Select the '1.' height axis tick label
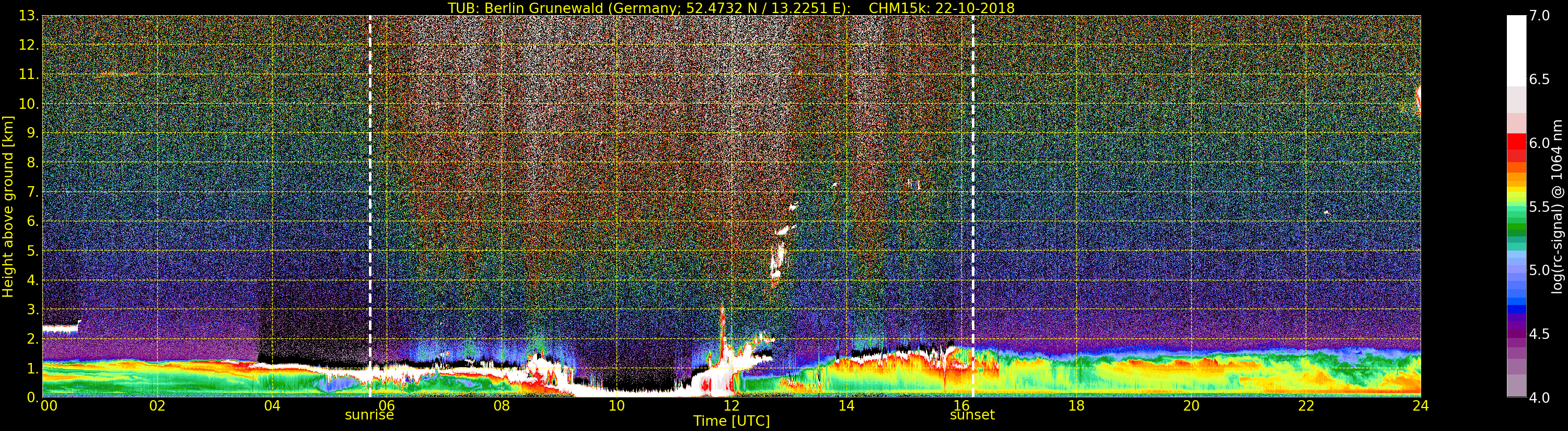 point(33,368)
